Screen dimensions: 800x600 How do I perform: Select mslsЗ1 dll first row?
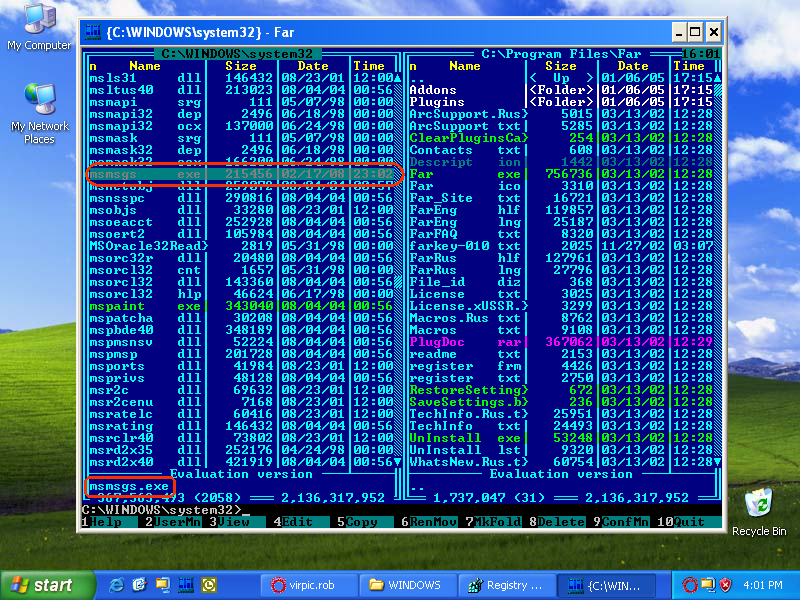pyautogui.click(x=241, y=78)
